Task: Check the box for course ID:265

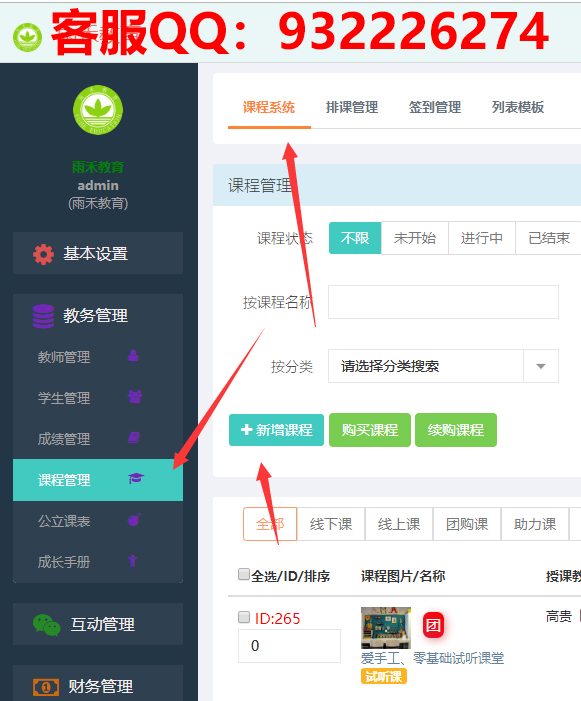Action: coord(244,617)
